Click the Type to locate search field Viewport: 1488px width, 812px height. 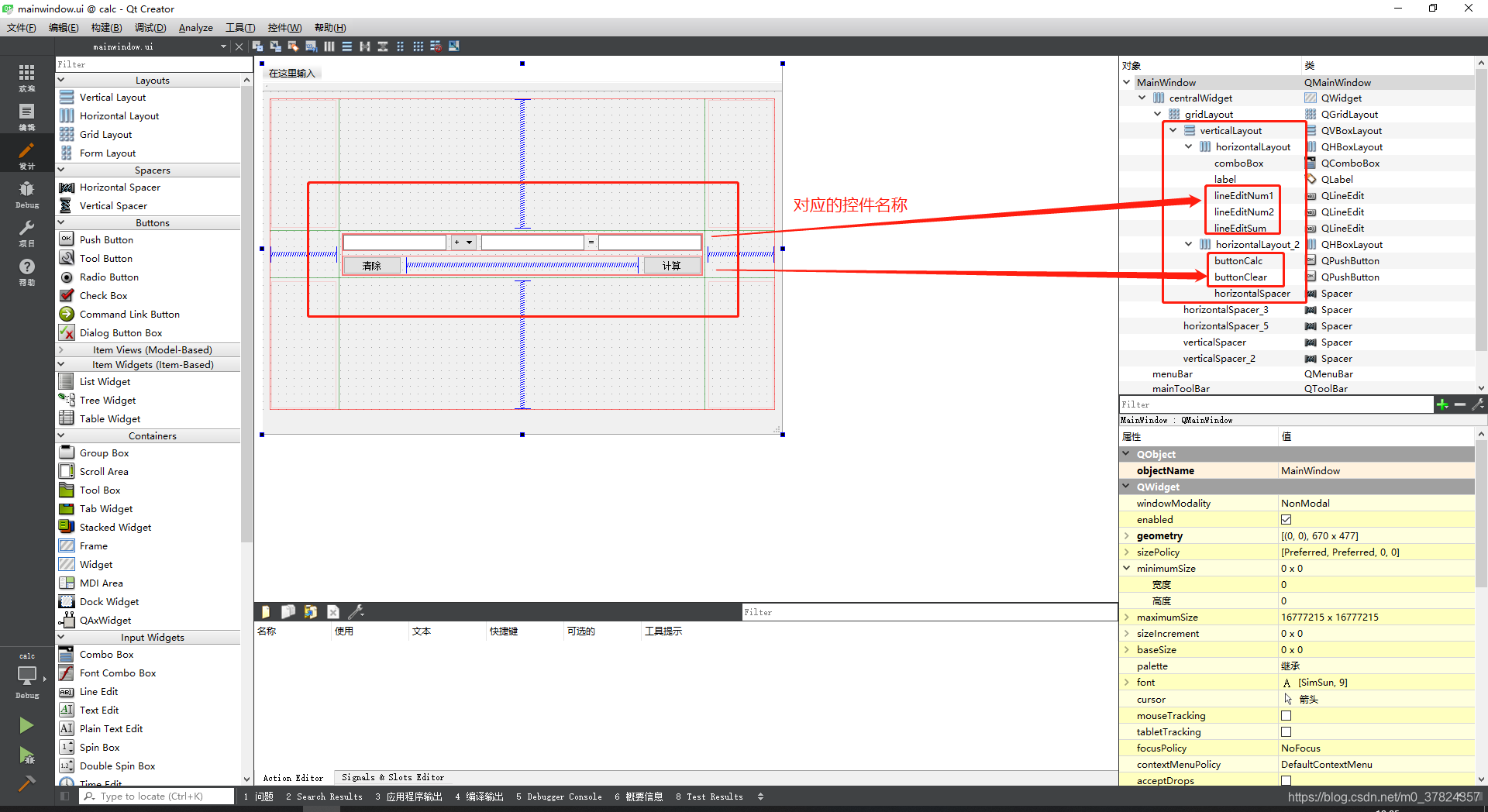coord(157,797)
